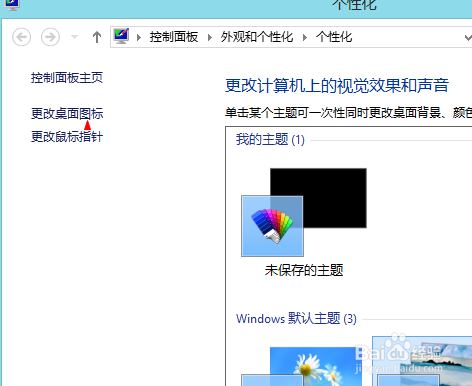Go up one level with the up arrow

click(97, 37)
